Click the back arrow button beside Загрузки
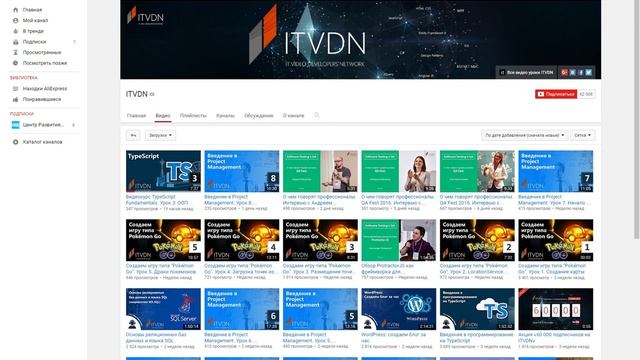 point(133,135)
